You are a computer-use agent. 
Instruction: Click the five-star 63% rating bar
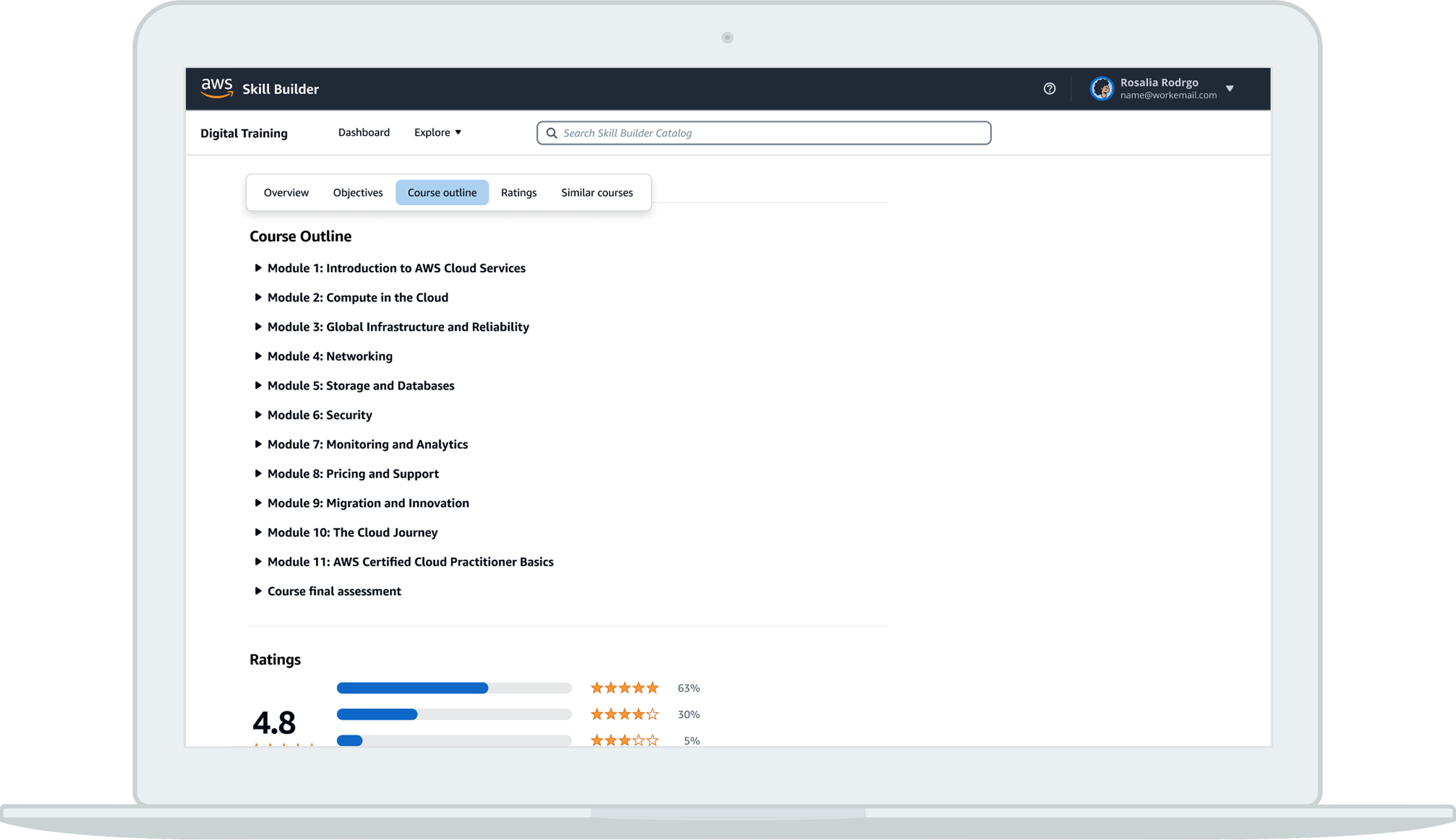point(454,688)
